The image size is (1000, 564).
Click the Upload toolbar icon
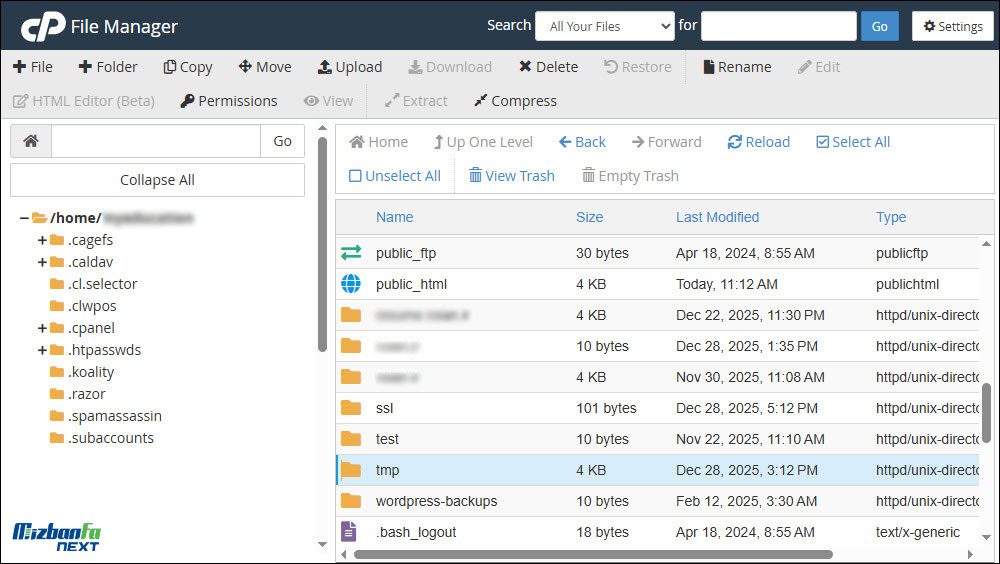pos(325,67)
